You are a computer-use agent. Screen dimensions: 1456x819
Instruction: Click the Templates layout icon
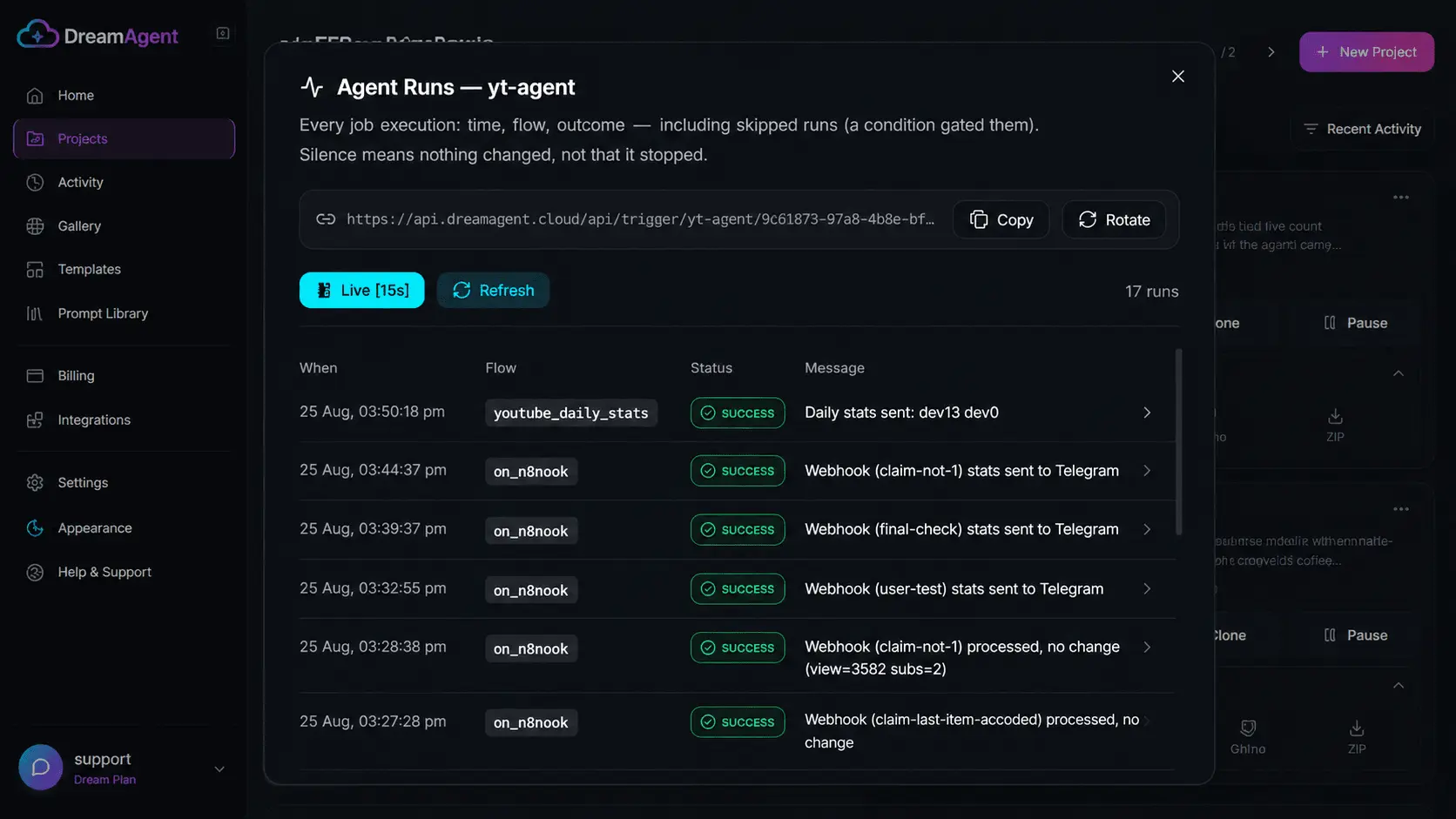pyautogui.click(x=35, y=269)
